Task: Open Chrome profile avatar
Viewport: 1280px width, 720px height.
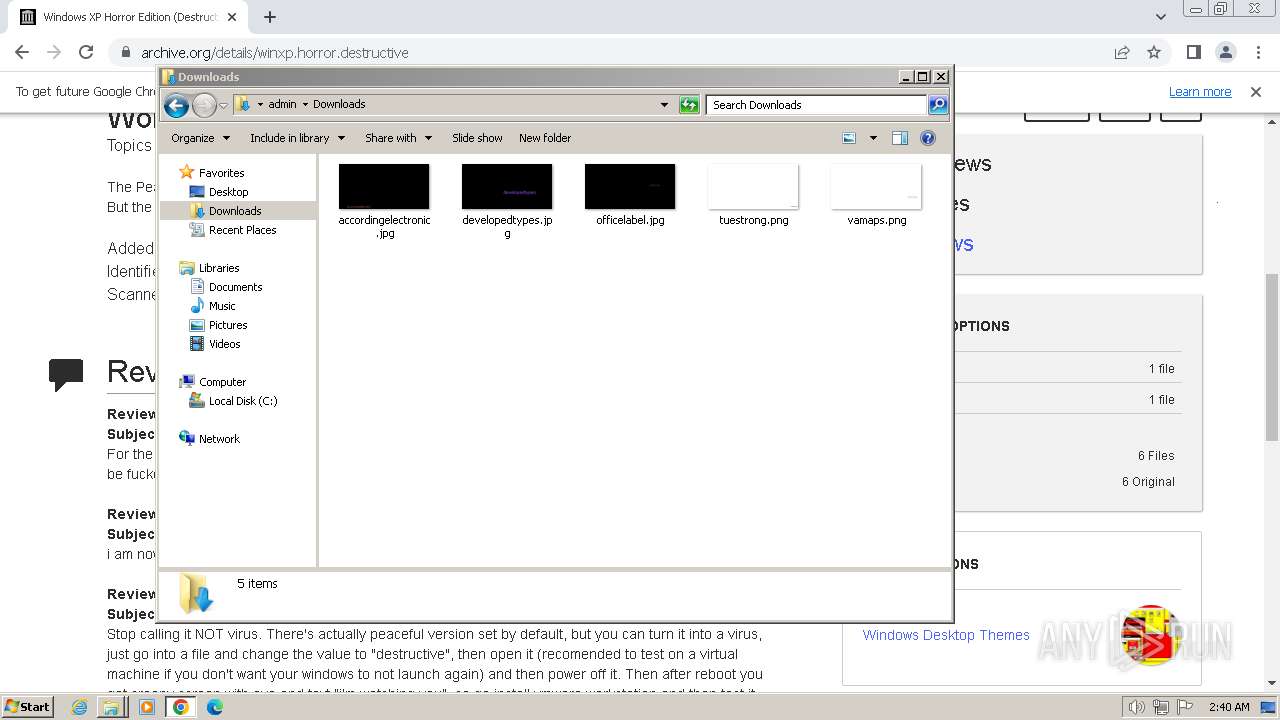Action: pyautogui.click(x=1225, y=52)
